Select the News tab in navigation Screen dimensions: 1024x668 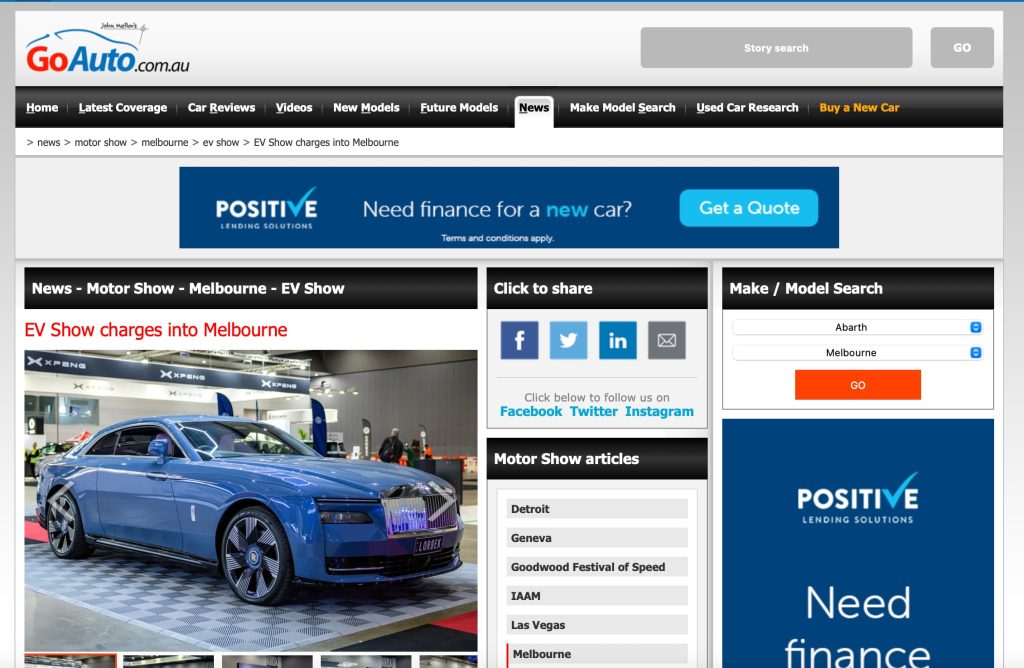coord(534,108)
